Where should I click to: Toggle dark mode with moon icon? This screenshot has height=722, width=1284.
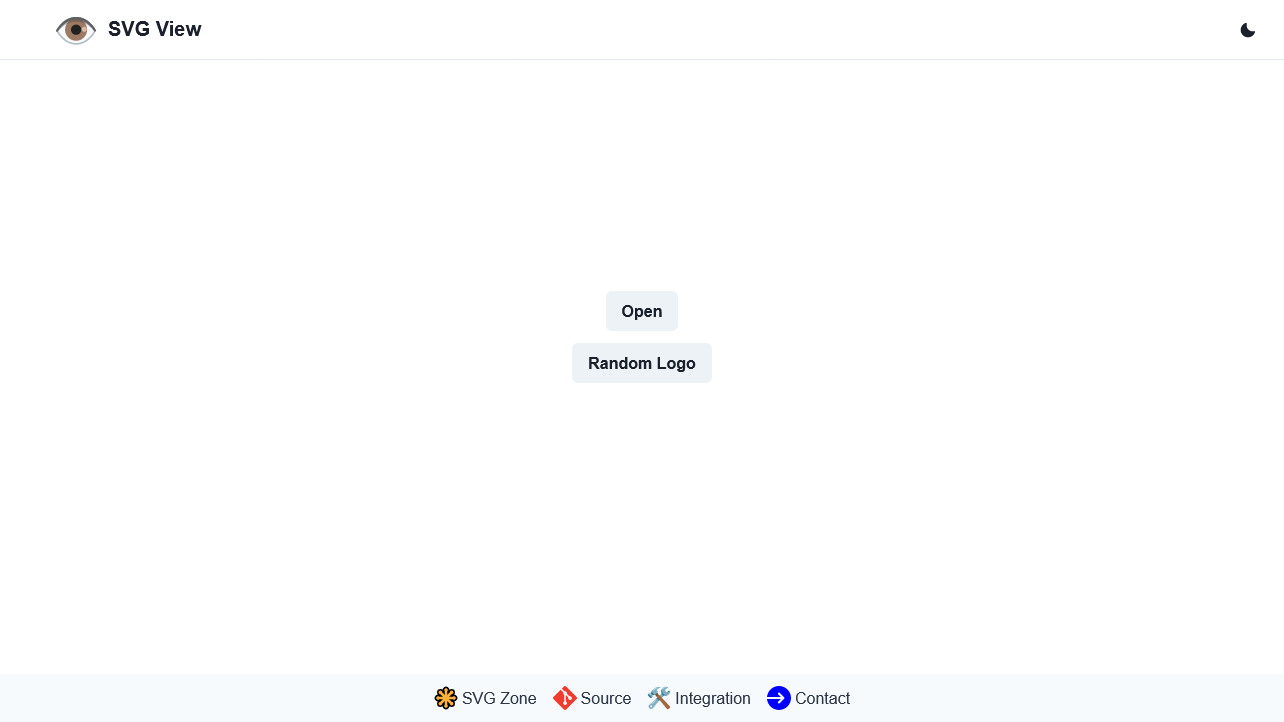(x=1248, y=30)
